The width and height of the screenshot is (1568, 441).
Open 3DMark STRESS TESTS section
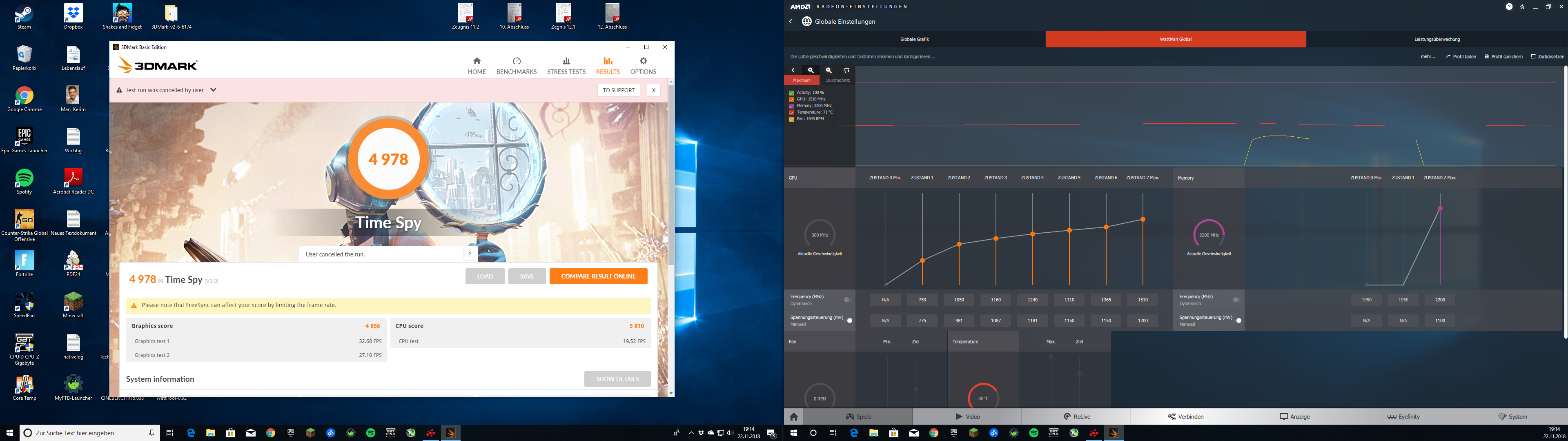pyautogui.click(x=566, y=66)
